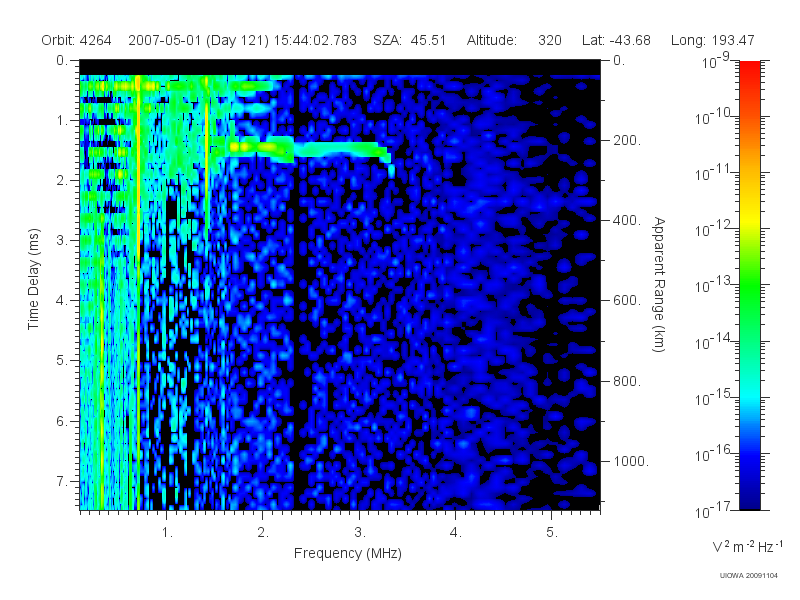Click the '7.' tick on the time delay axis
Viewport: 800px width, 600px height.
62,481
